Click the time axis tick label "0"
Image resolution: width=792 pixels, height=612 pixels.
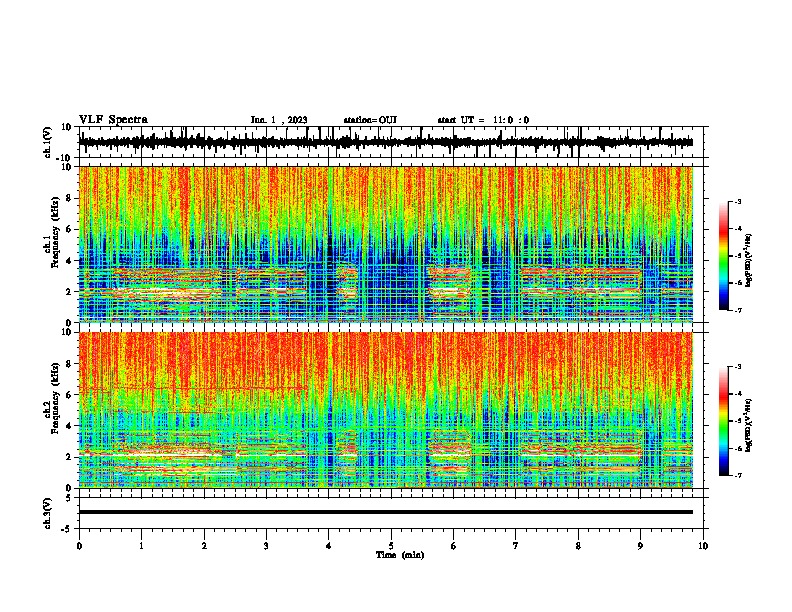pos(79,546)
